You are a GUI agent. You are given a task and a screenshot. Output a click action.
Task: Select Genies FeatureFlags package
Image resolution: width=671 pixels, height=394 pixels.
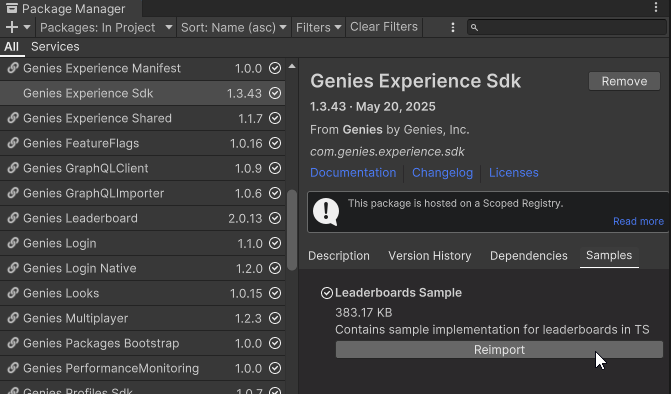tap(143, 143)
